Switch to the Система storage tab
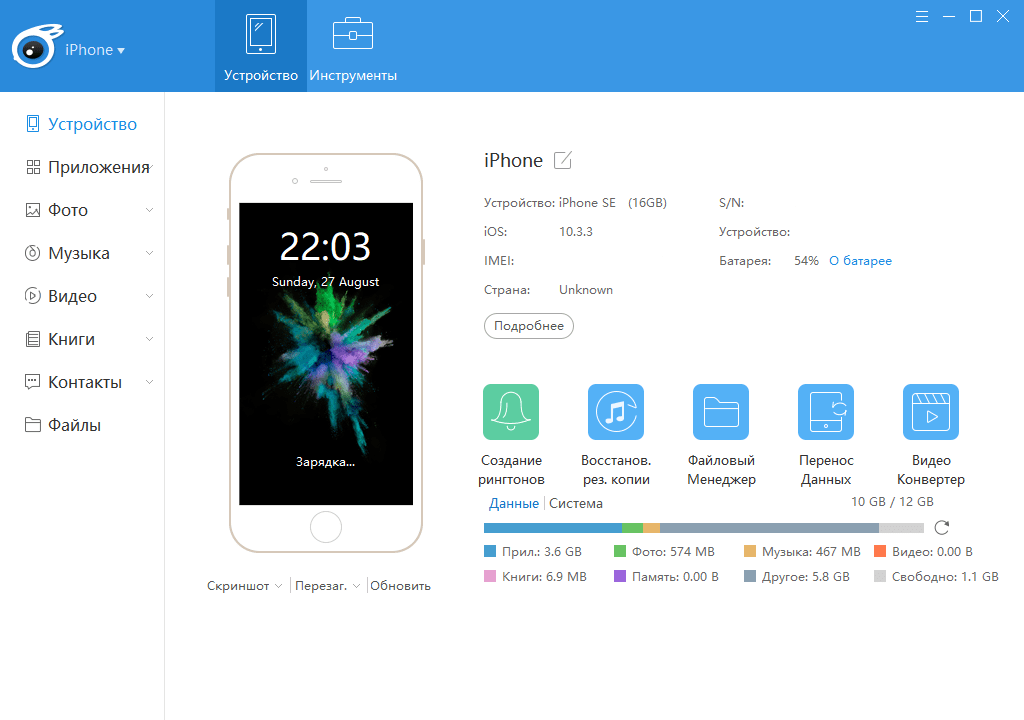The width and height of the screenshot is (1024, 720). click(575, 504)
